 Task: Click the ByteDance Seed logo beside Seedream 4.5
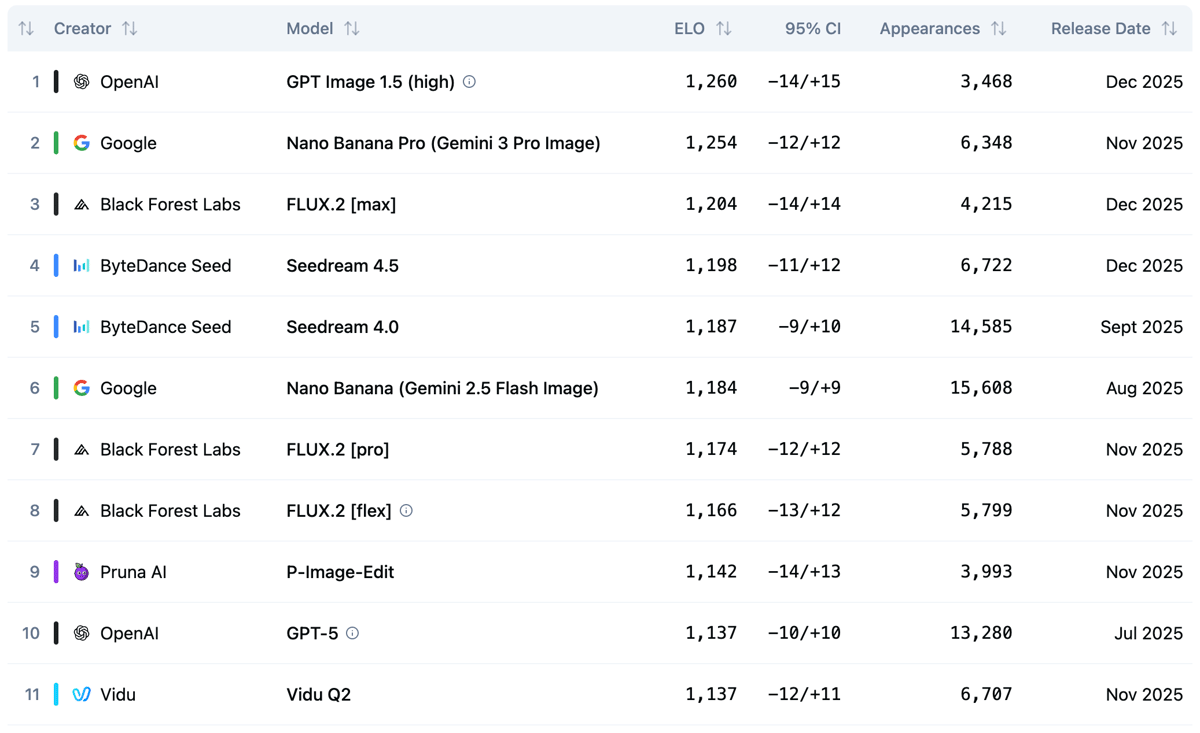80,265
